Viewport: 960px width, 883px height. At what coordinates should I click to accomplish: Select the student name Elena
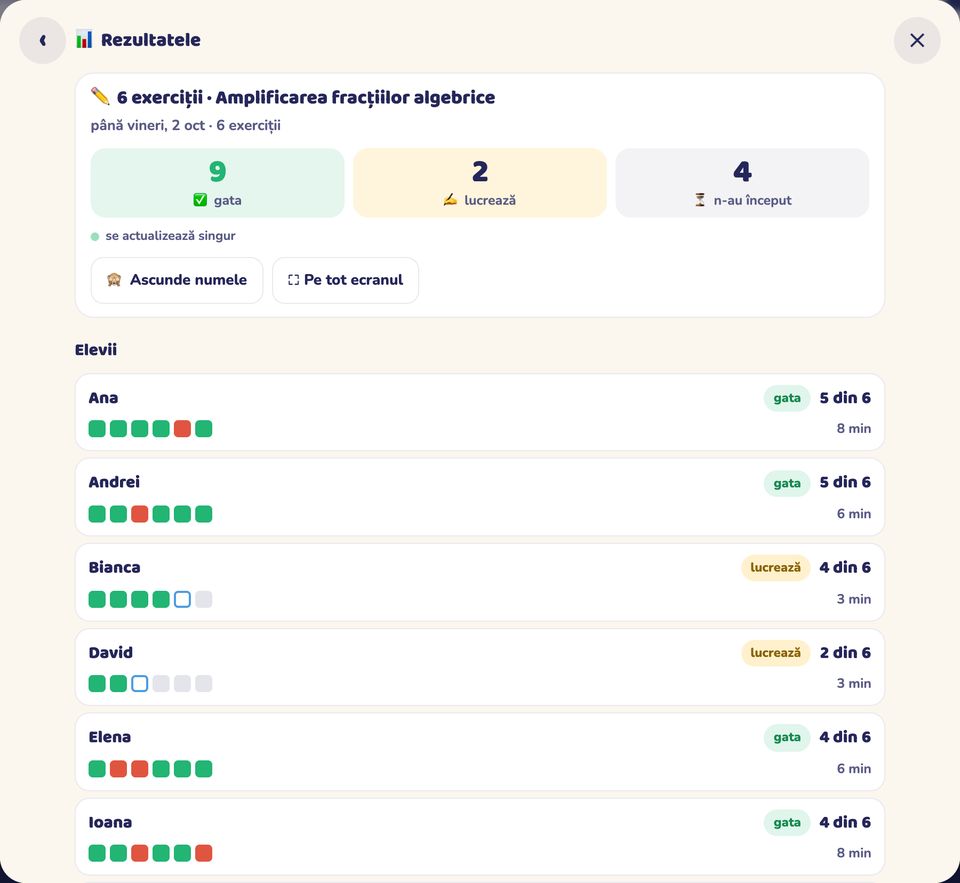pos(110,737)
